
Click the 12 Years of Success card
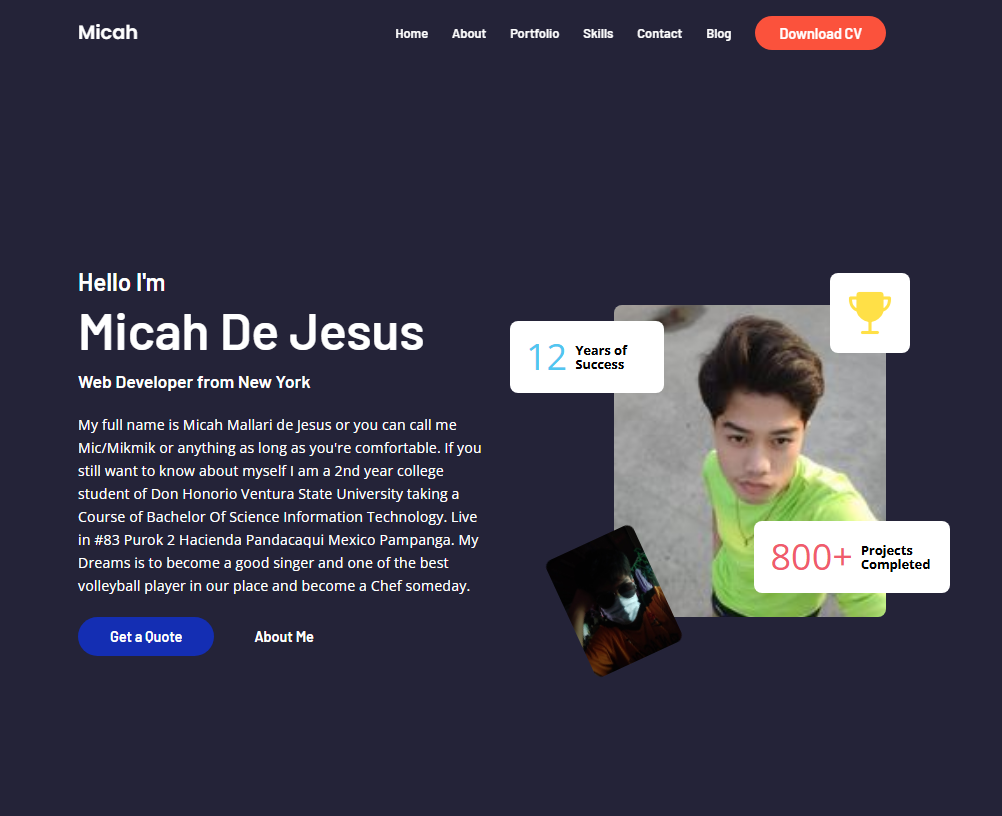pyautogui.click(x=587, y=357)
